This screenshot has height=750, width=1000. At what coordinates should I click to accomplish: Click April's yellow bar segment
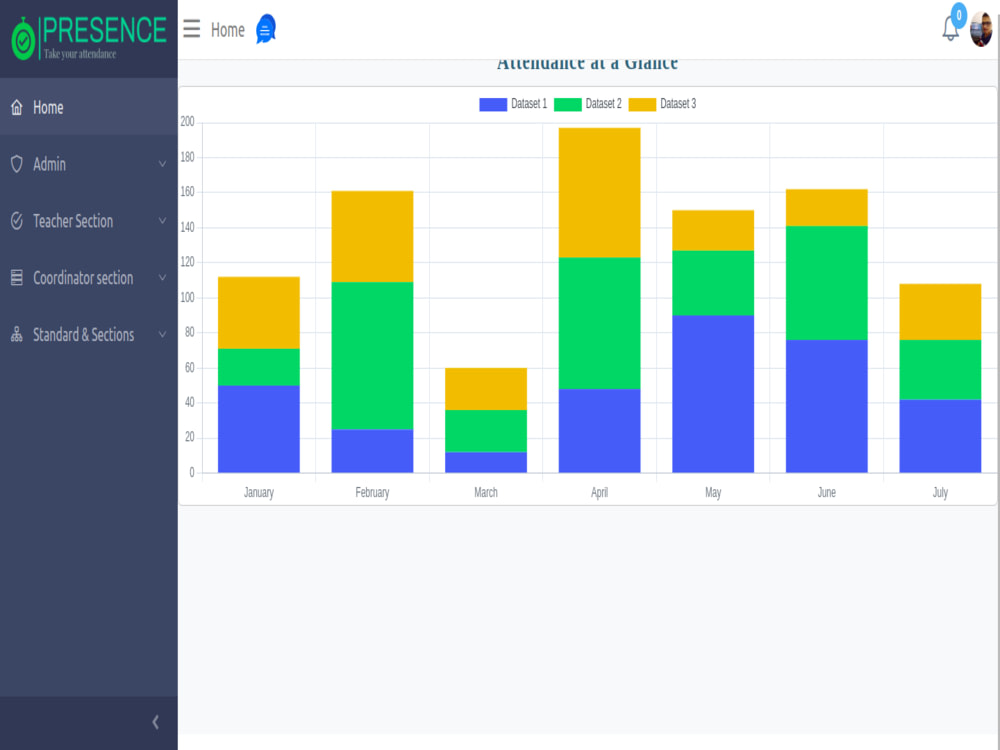coord(599,193)
